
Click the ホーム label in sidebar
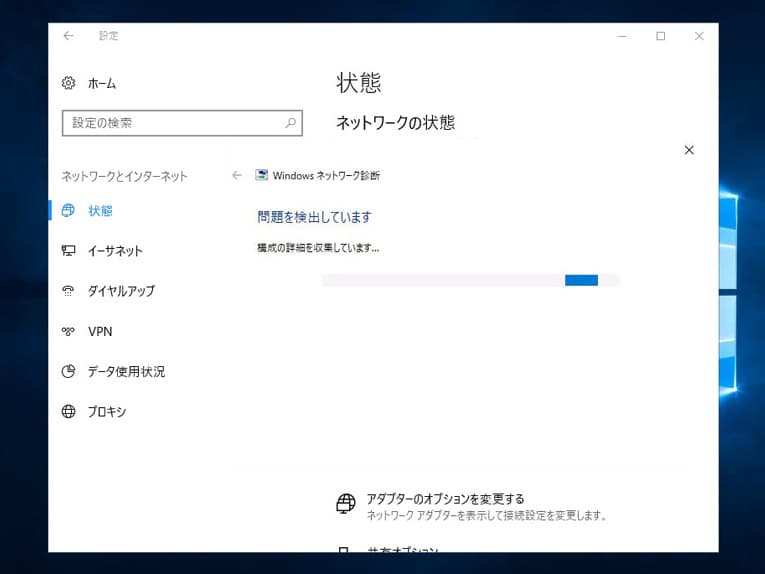[x=102, y=83]
